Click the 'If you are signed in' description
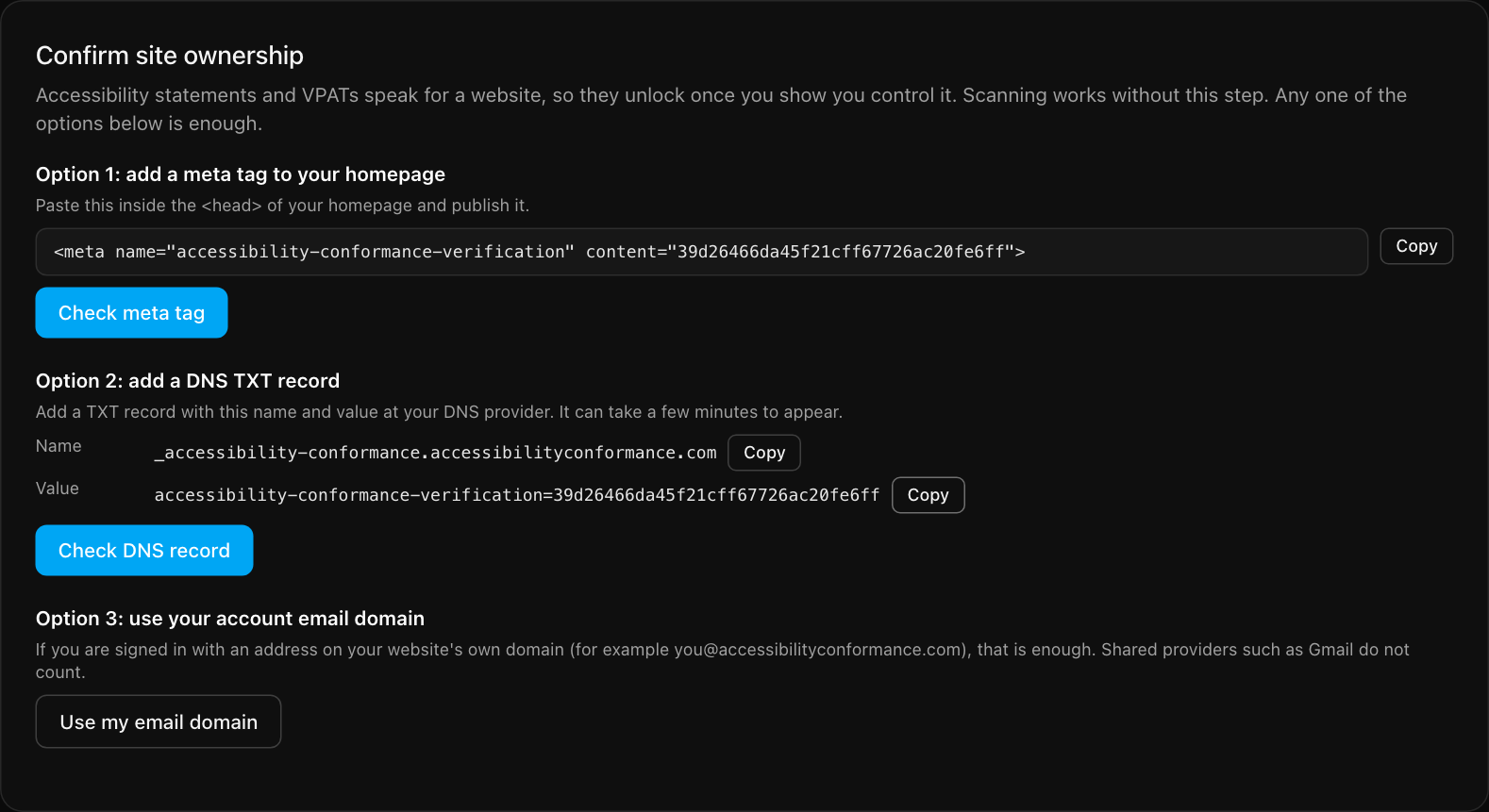Viewport: 1489px width, 812px height. coord(723,661)
